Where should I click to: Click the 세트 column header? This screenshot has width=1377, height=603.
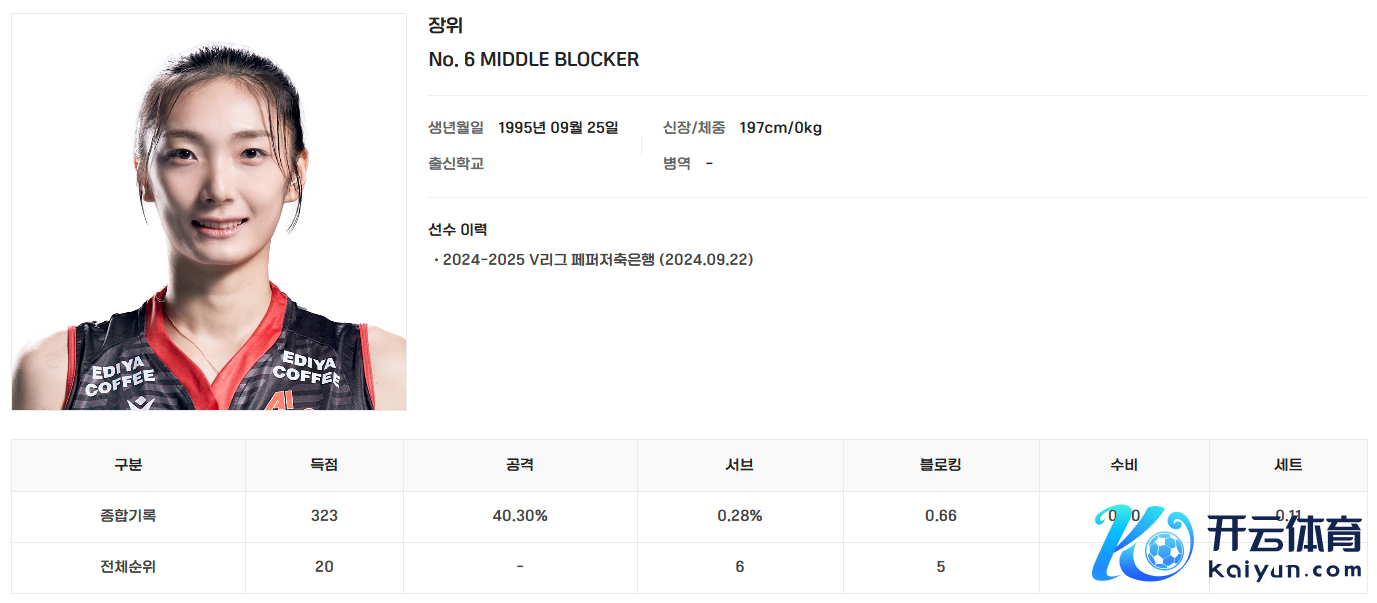point(1288,465)
